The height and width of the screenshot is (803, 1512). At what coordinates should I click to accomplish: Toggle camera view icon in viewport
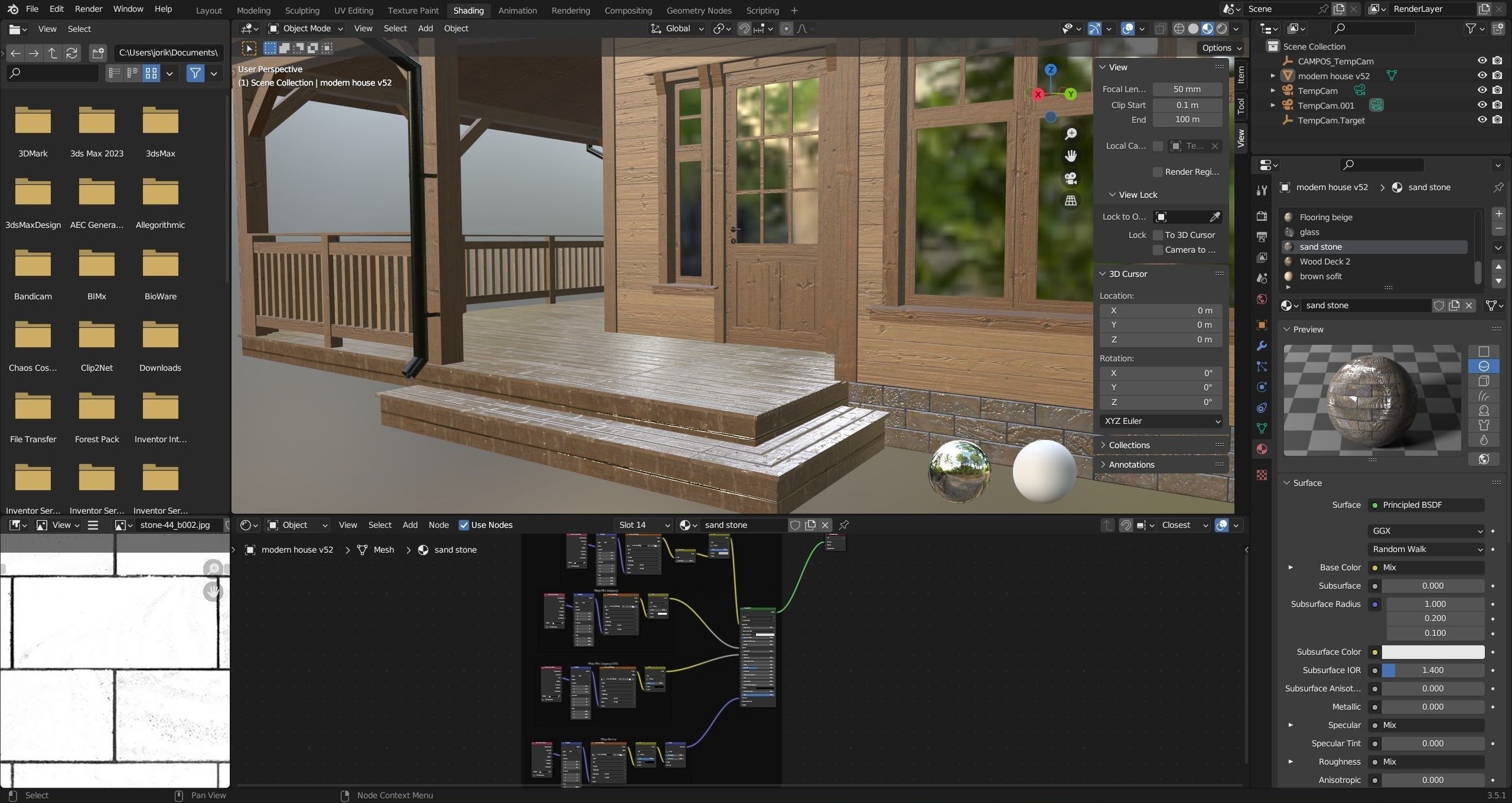1070,178
